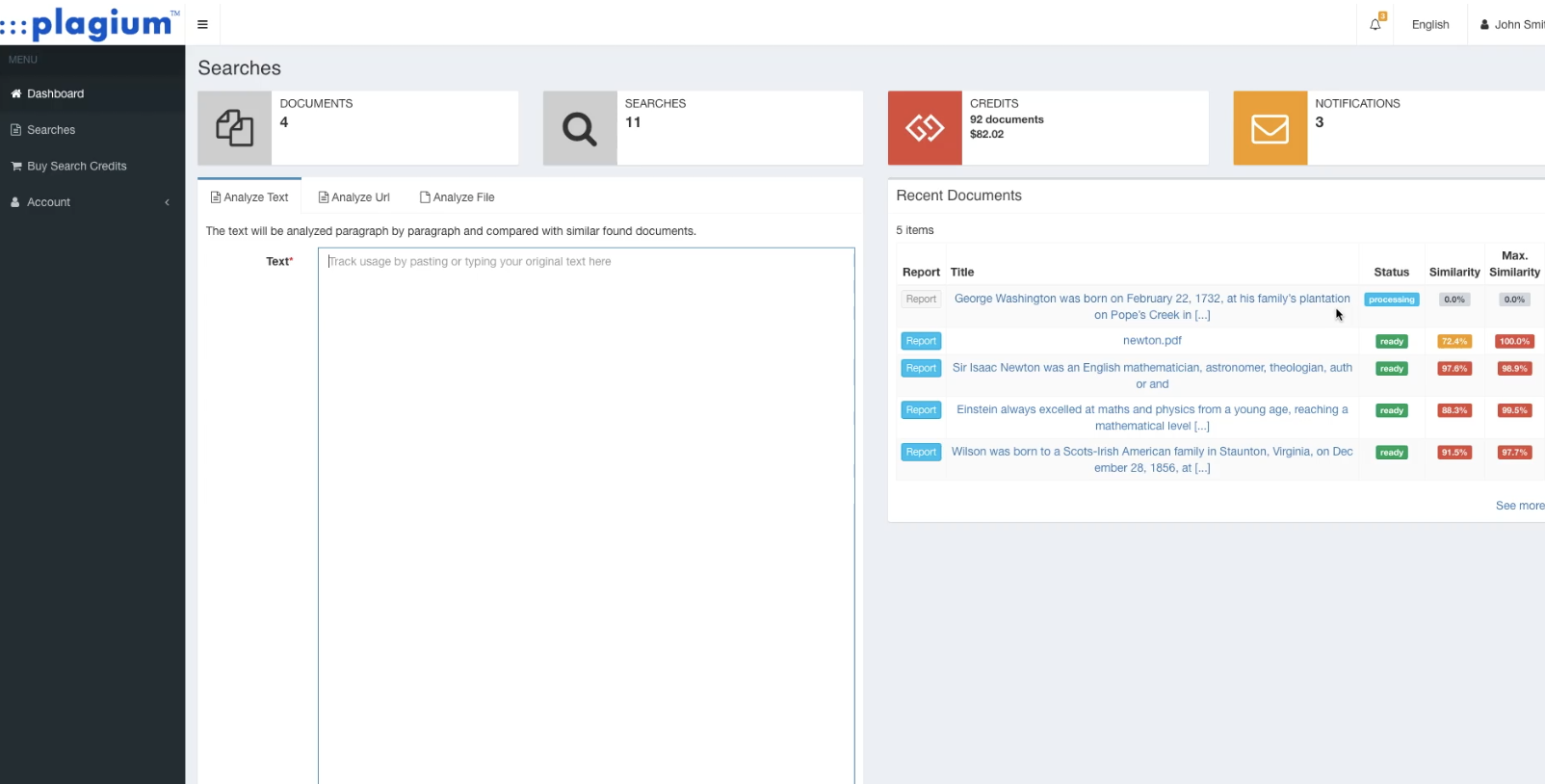
Task: Open the English language dropdown
Action: (1430, 25)
